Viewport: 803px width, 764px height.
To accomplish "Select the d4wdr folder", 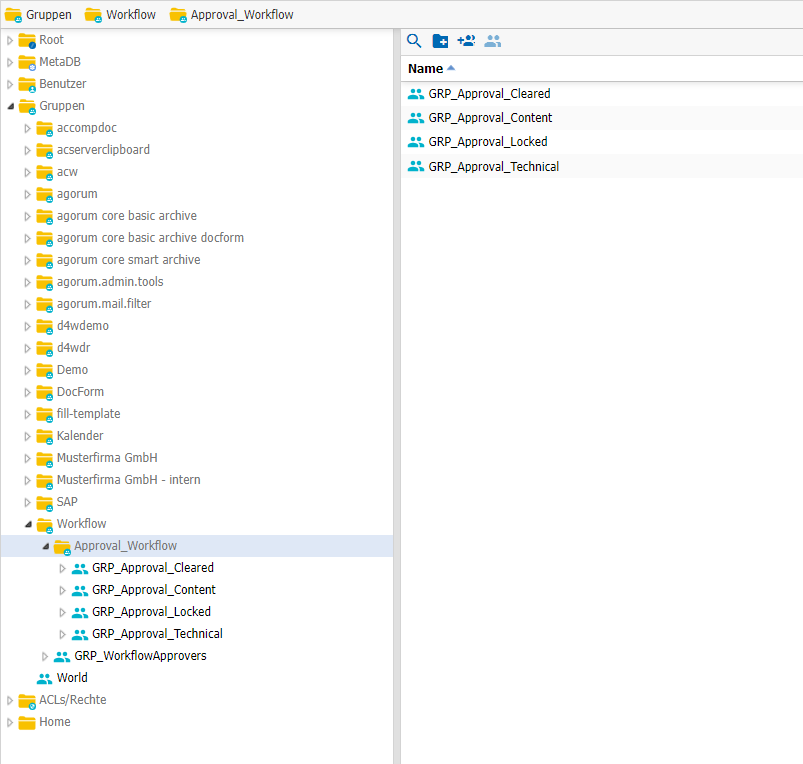I will [x=73, y=348].
